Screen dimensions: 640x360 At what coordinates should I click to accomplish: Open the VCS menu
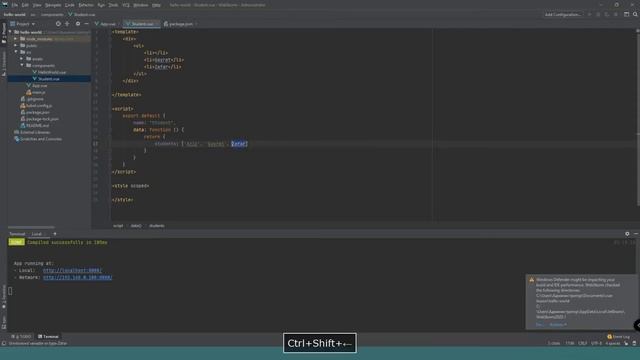126,5
